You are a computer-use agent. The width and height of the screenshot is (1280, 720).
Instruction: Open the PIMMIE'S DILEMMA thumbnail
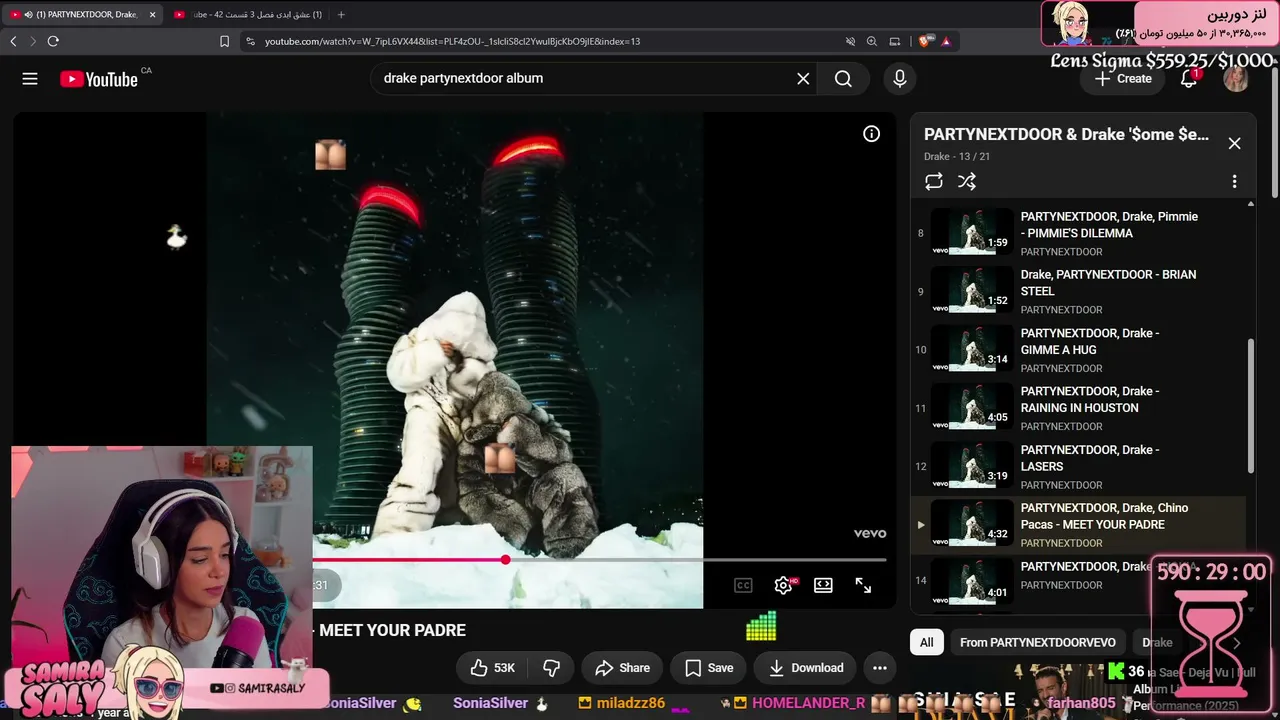tap(972, 232)
